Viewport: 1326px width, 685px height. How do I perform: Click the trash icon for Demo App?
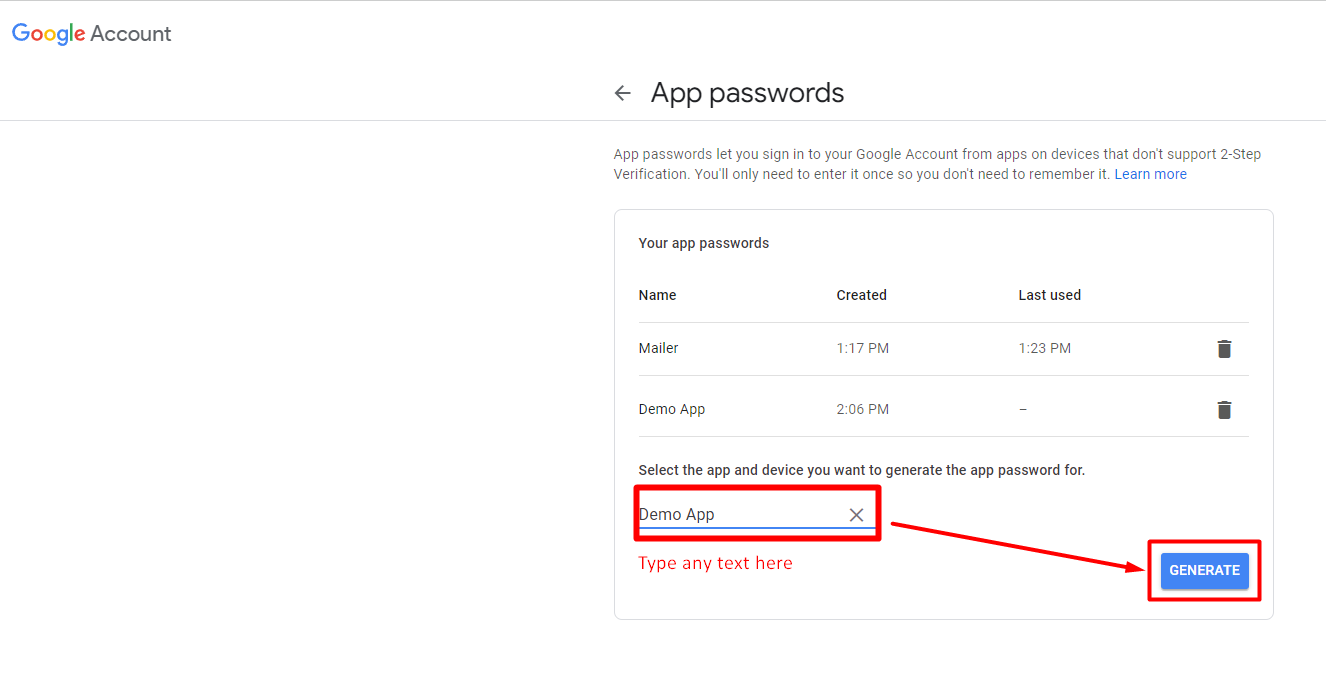(x=1224, y=410)
